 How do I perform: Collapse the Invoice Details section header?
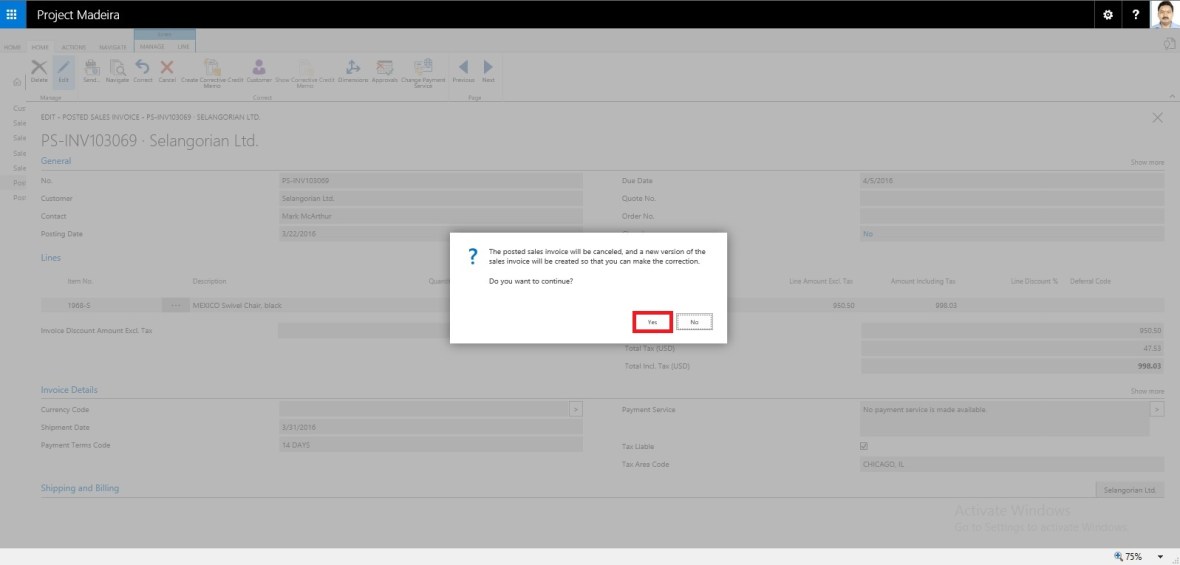(69, 390)
